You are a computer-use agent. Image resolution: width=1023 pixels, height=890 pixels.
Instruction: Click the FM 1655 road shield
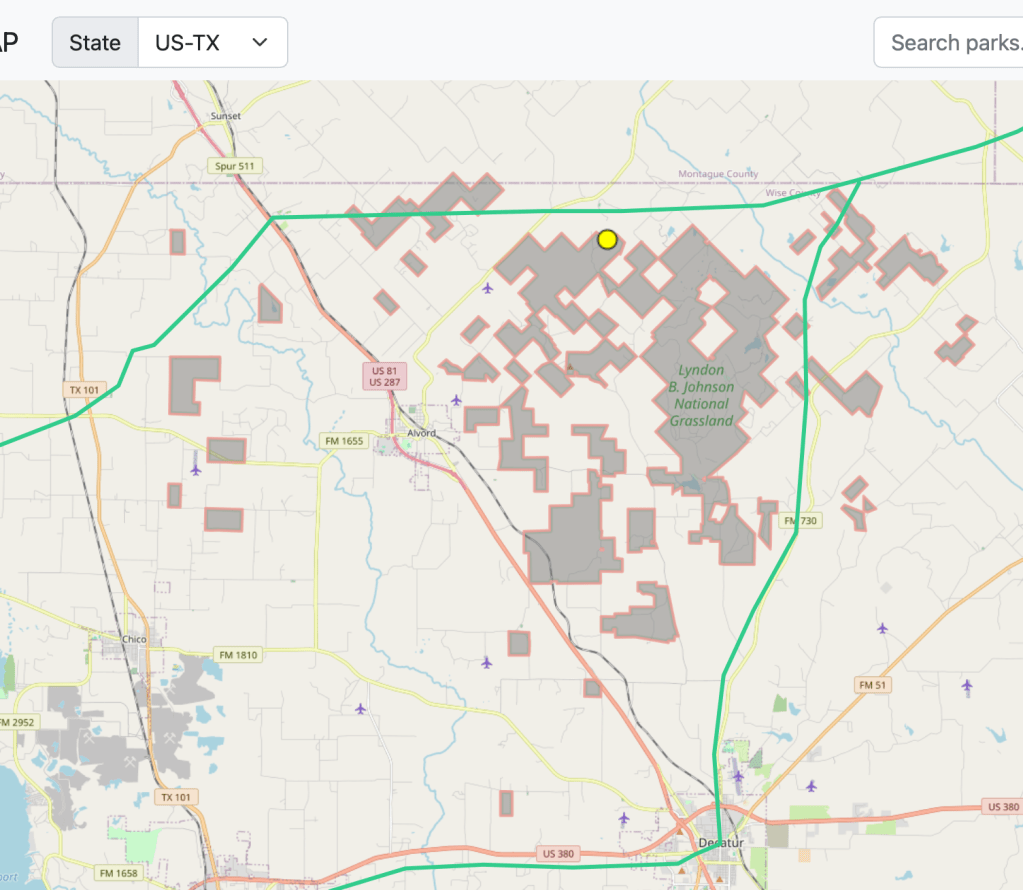[x=345, y=440]
